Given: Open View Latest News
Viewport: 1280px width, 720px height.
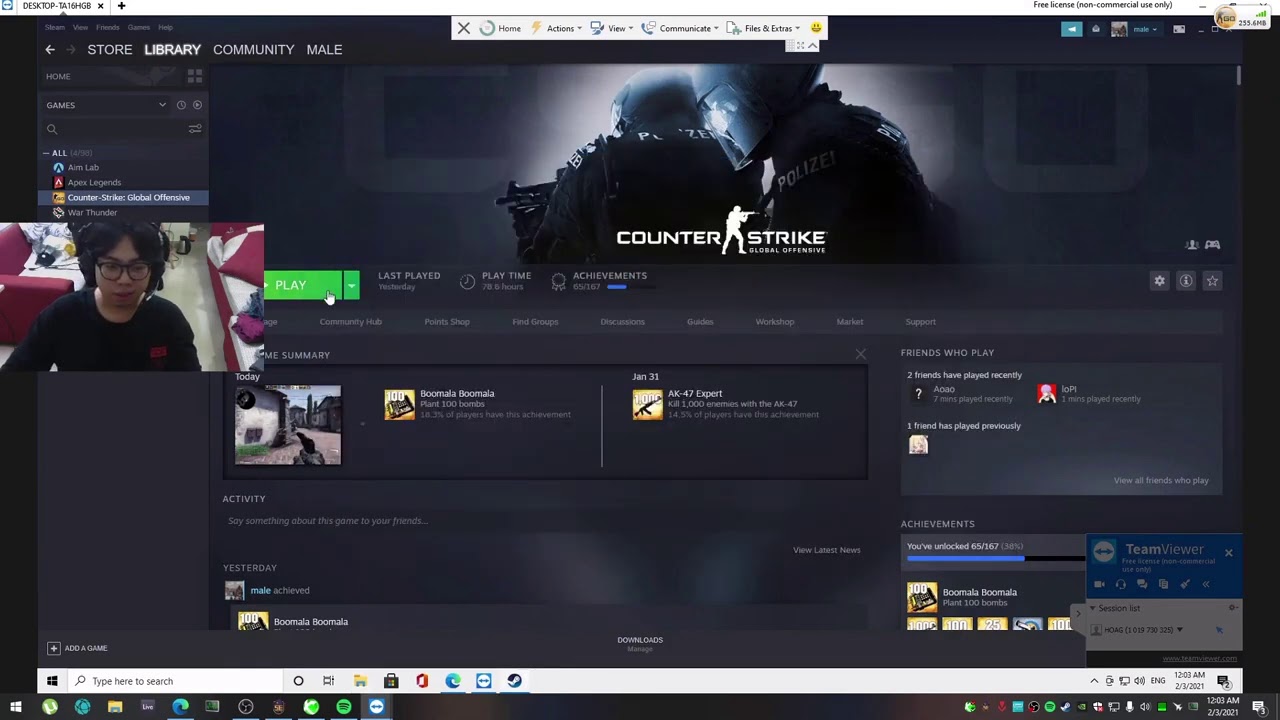Looking at the screenshot, I should pos(827,550).
